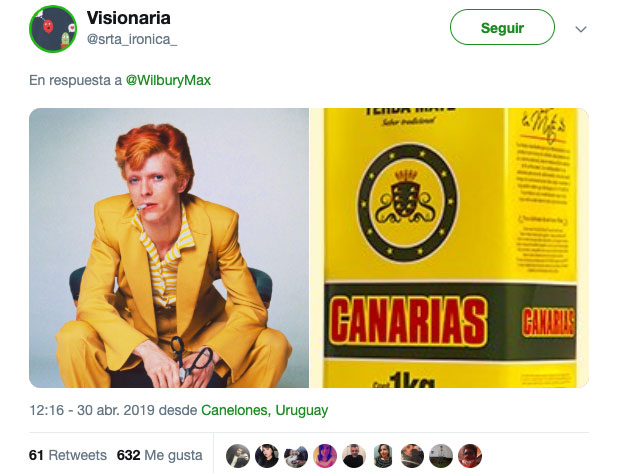The width and height of the screenshot is (617, 473).
Task: Visit the @WilburyMax mention link
Action: 168,80
